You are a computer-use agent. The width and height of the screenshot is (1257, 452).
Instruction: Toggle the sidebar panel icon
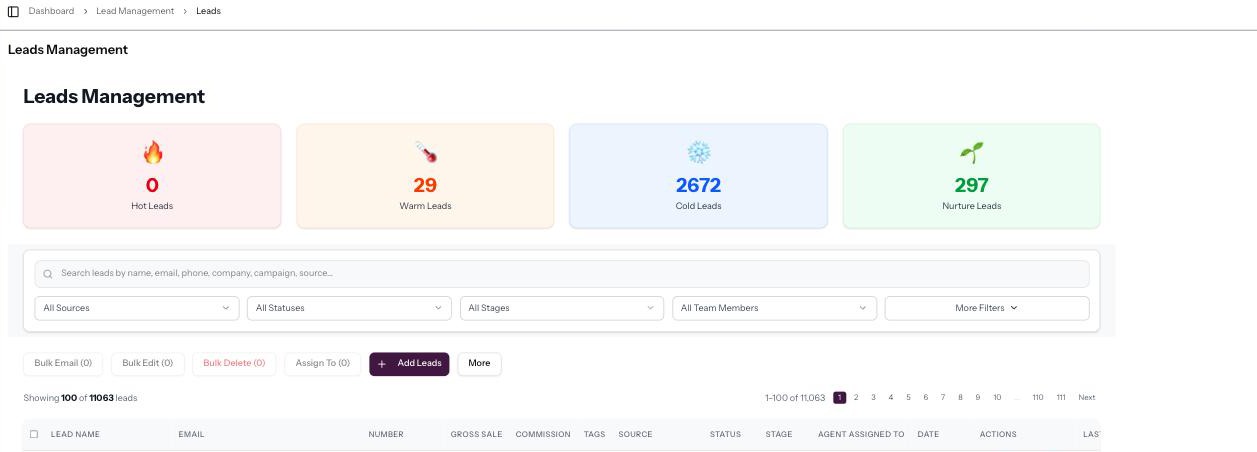click(x=13, y=11)
